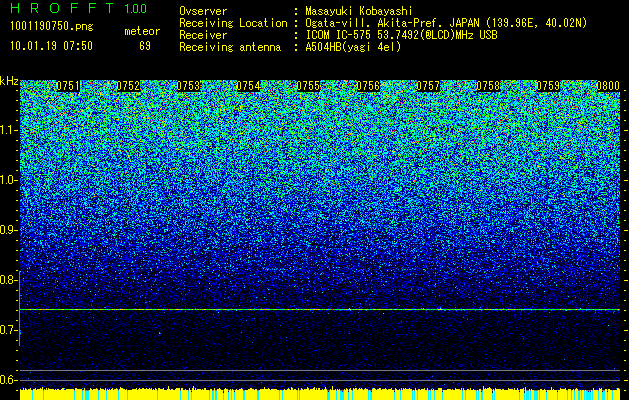Click the Receiving Location label

pos(233,23)
